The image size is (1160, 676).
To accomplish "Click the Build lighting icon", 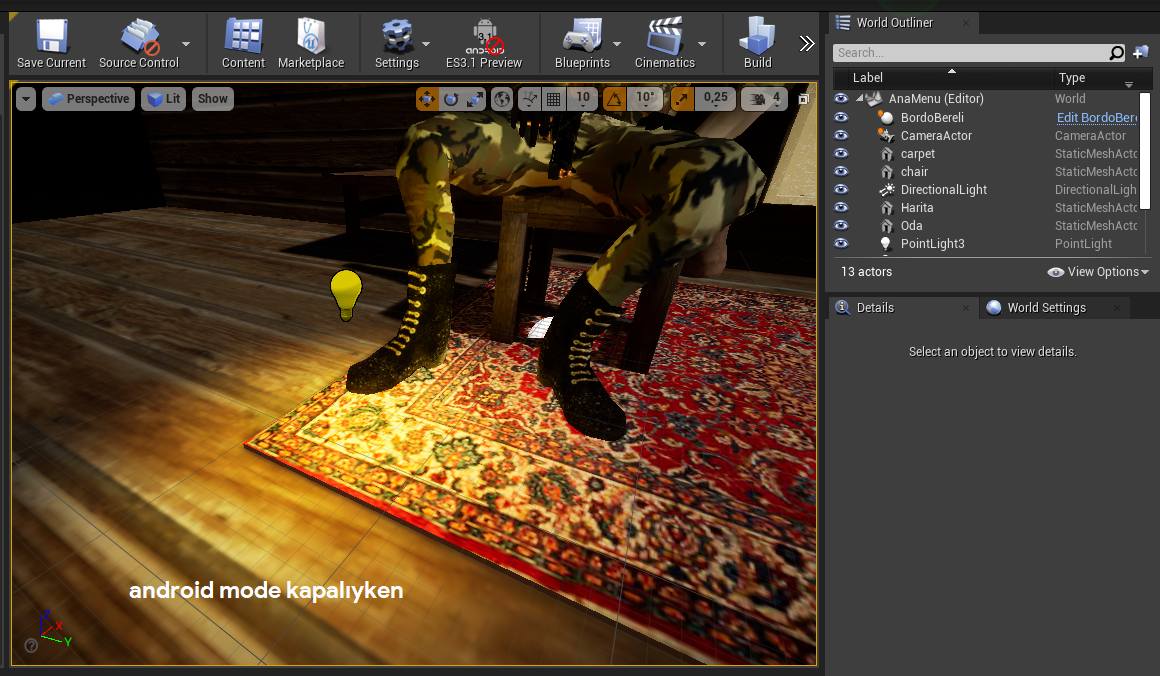I will [x=758, y=36].
